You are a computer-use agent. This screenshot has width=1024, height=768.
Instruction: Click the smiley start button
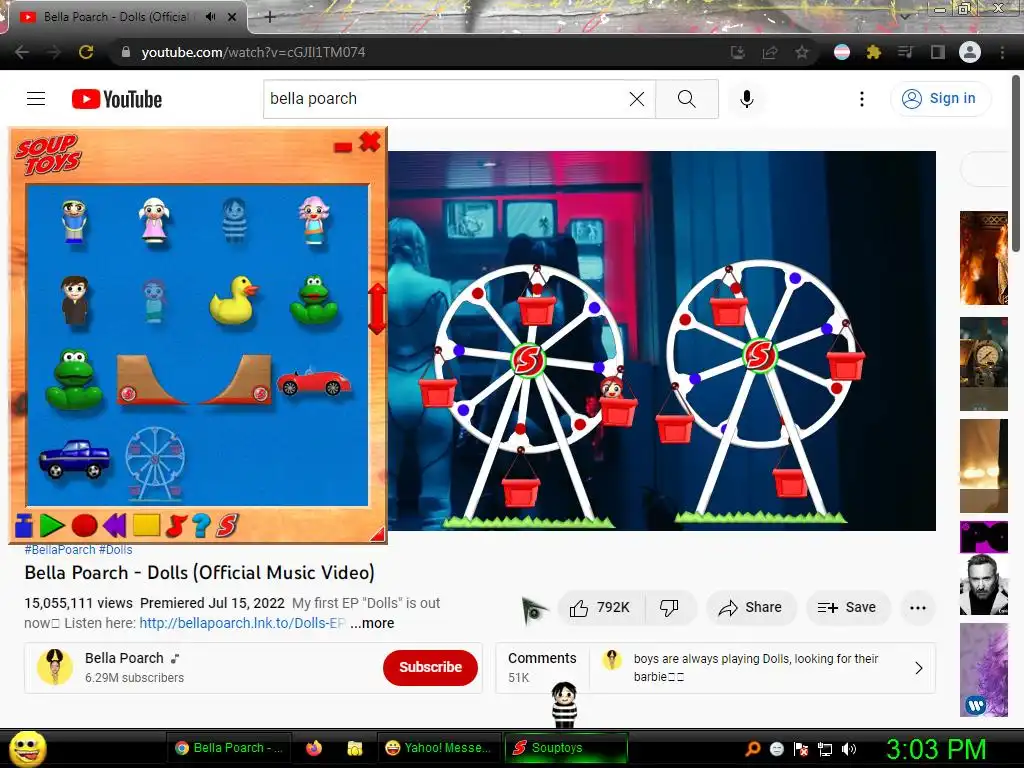27,748
